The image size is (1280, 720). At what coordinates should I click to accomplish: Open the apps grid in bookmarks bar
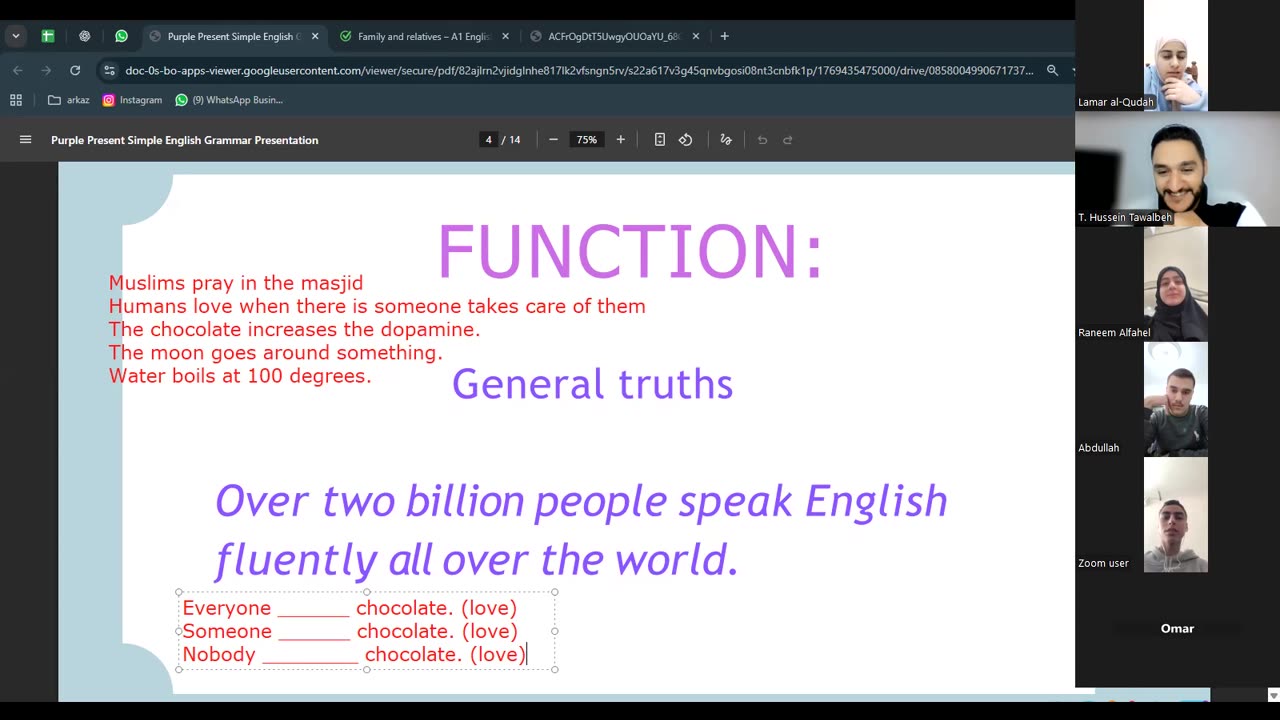tap(16, 100)
